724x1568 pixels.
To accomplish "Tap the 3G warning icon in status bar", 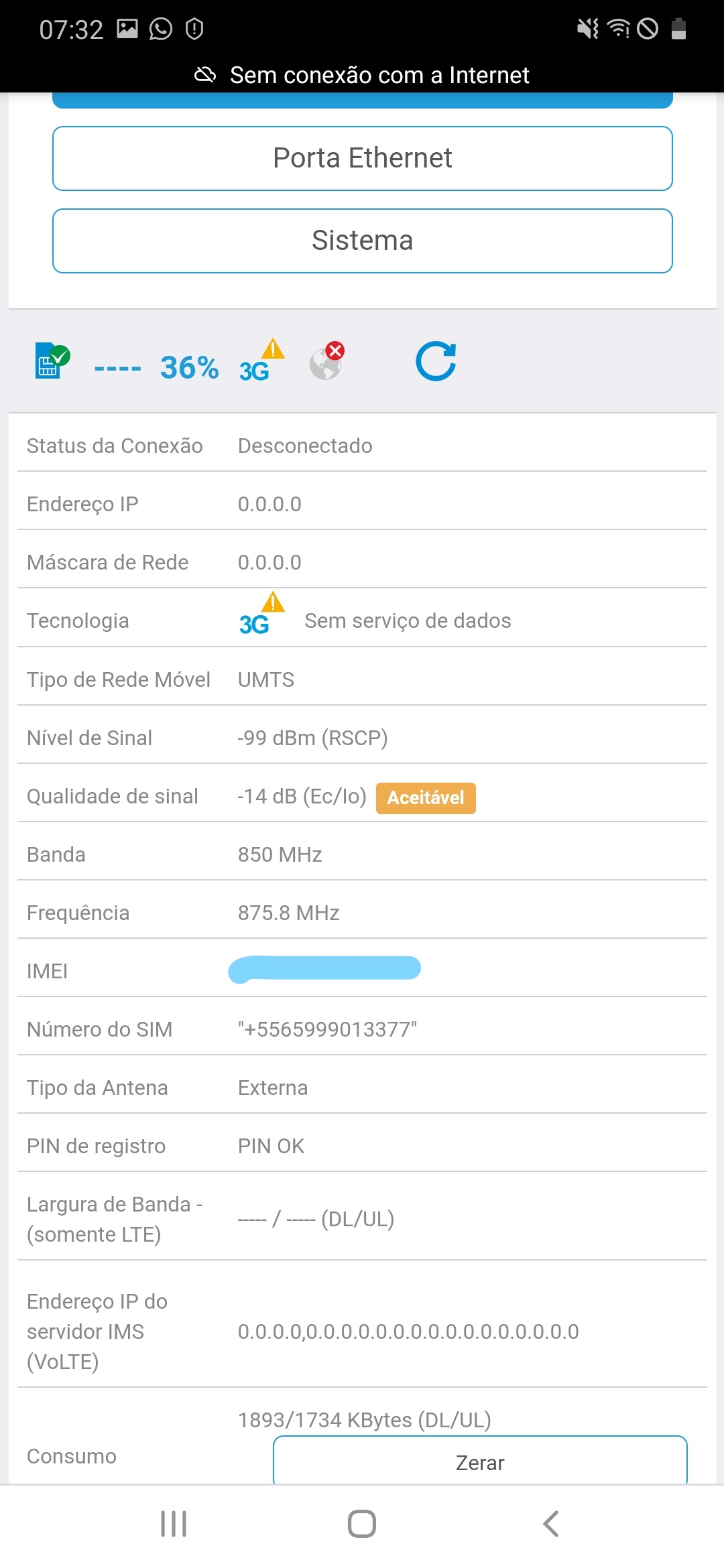I will point(260,363).
